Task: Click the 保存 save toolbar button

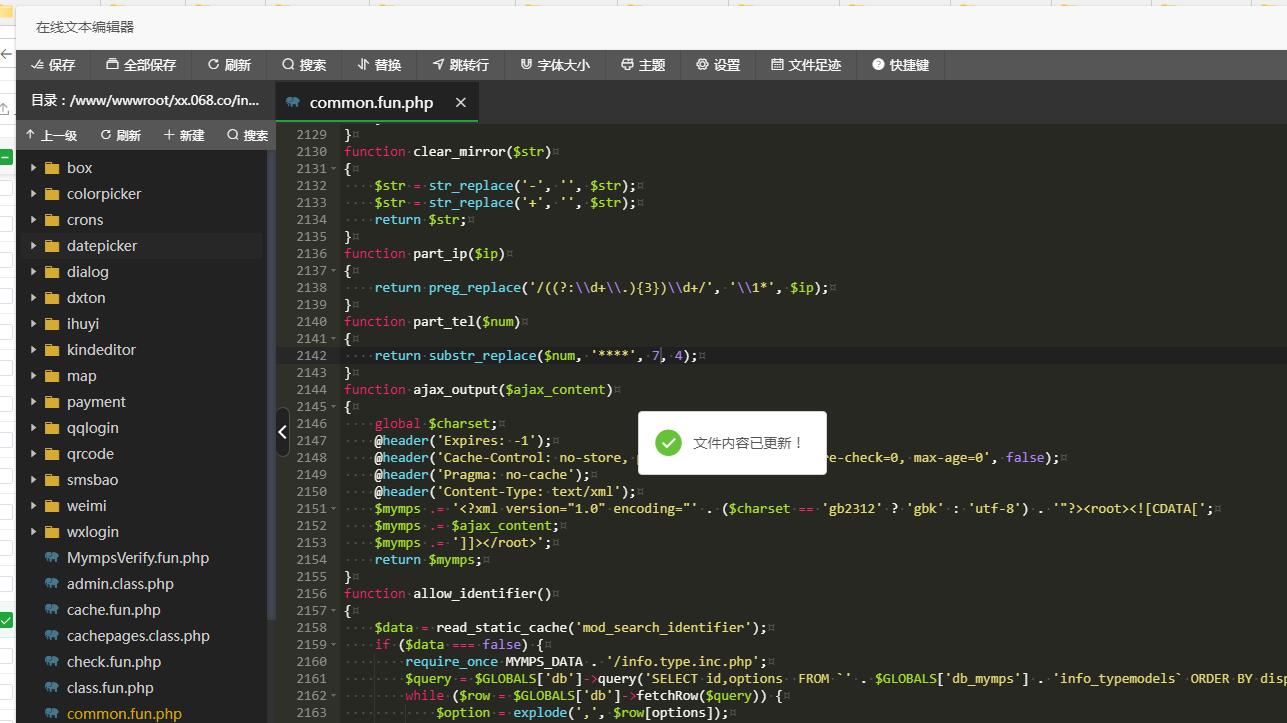Action: coord(53,65)
